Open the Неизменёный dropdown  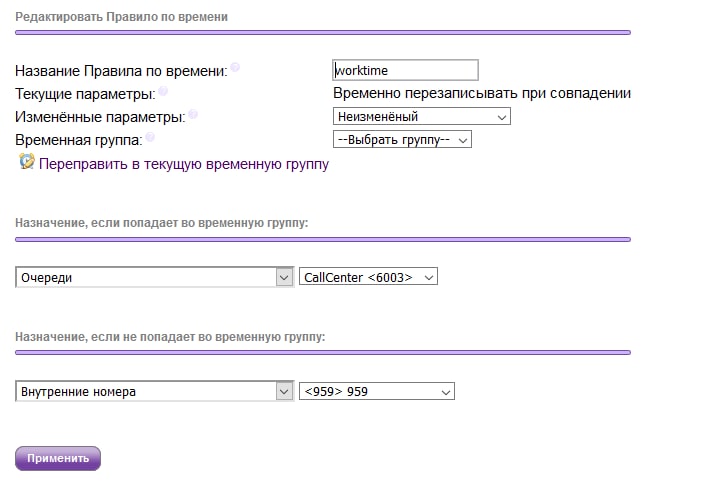pos(422,117)
